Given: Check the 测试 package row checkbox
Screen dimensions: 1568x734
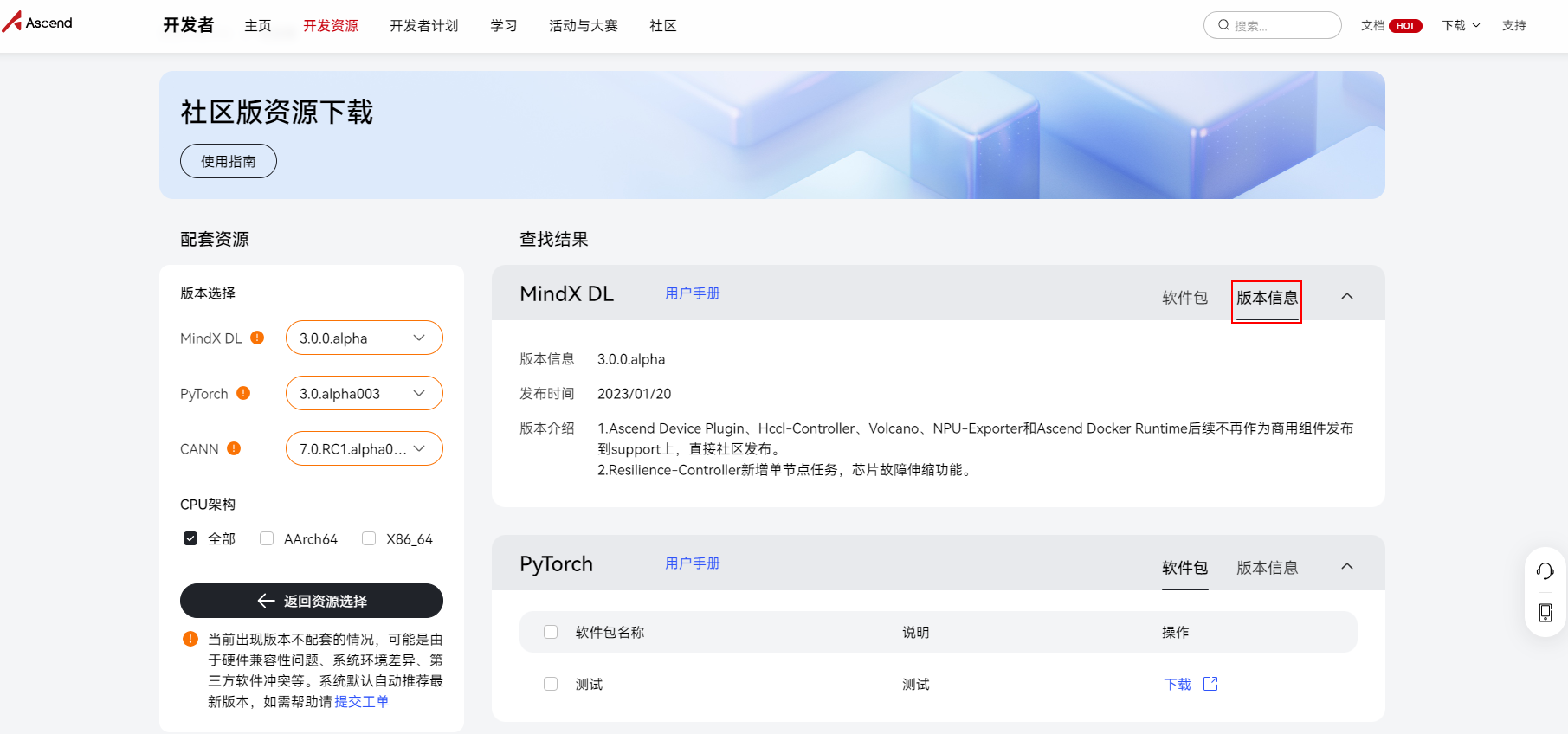Looking at the screenshot, I should [x=551, y=684].
